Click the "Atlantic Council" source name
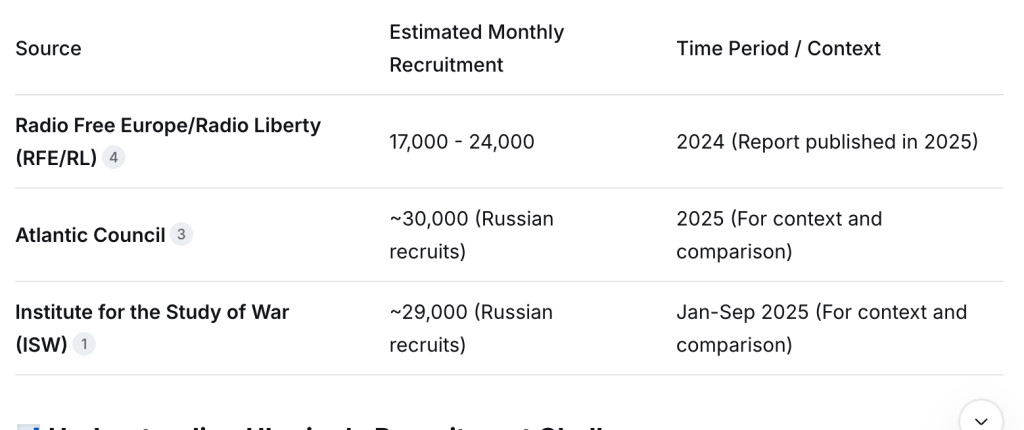1024x430 pixels. (90, 235)
